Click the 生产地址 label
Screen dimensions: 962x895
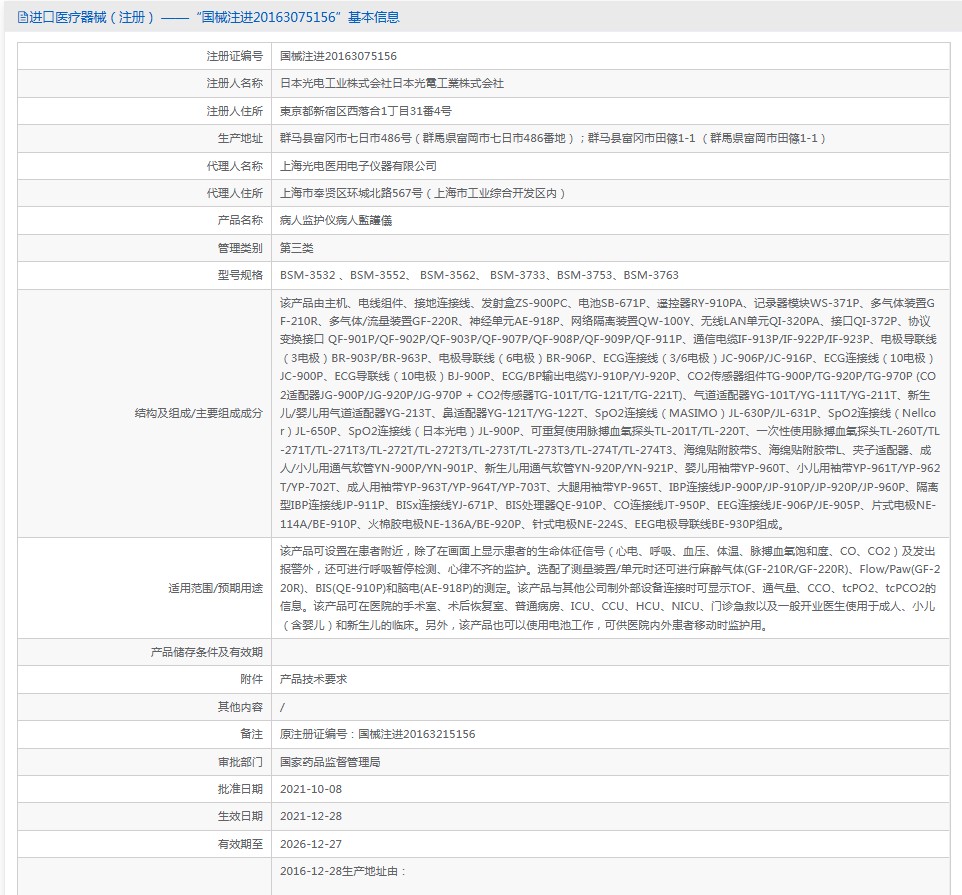point(240,139)
